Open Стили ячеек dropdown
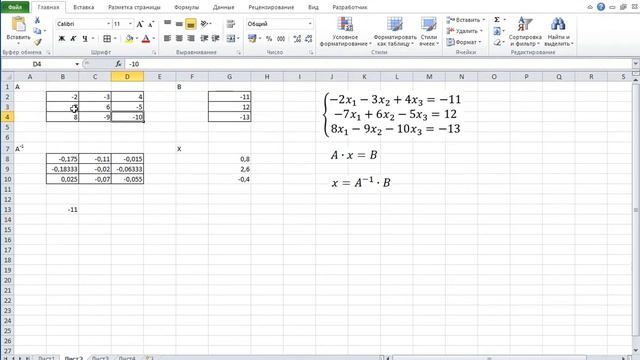 coord(429,31)
